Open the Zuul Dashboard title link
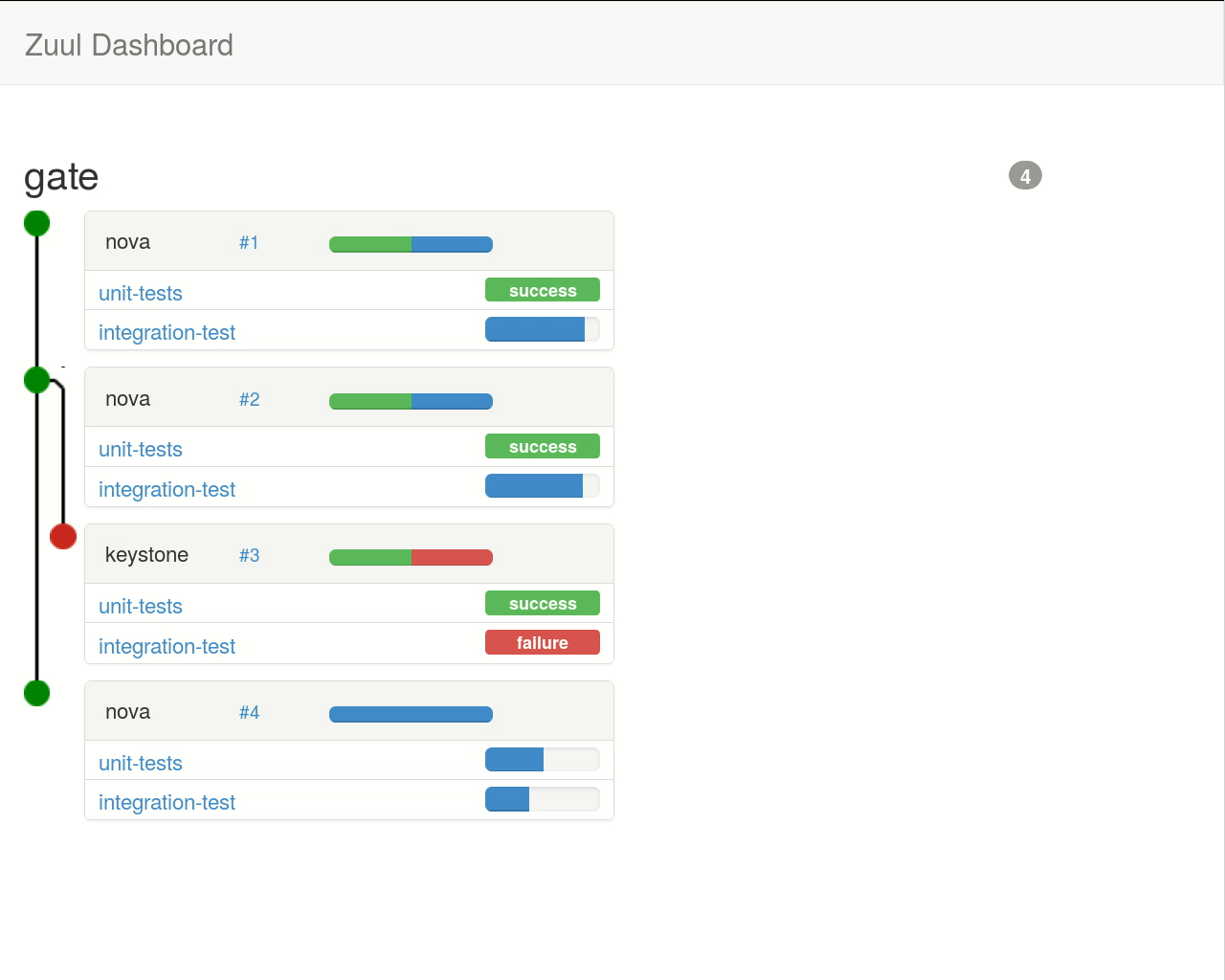The image size is (1225, 980). click(129, 45)
